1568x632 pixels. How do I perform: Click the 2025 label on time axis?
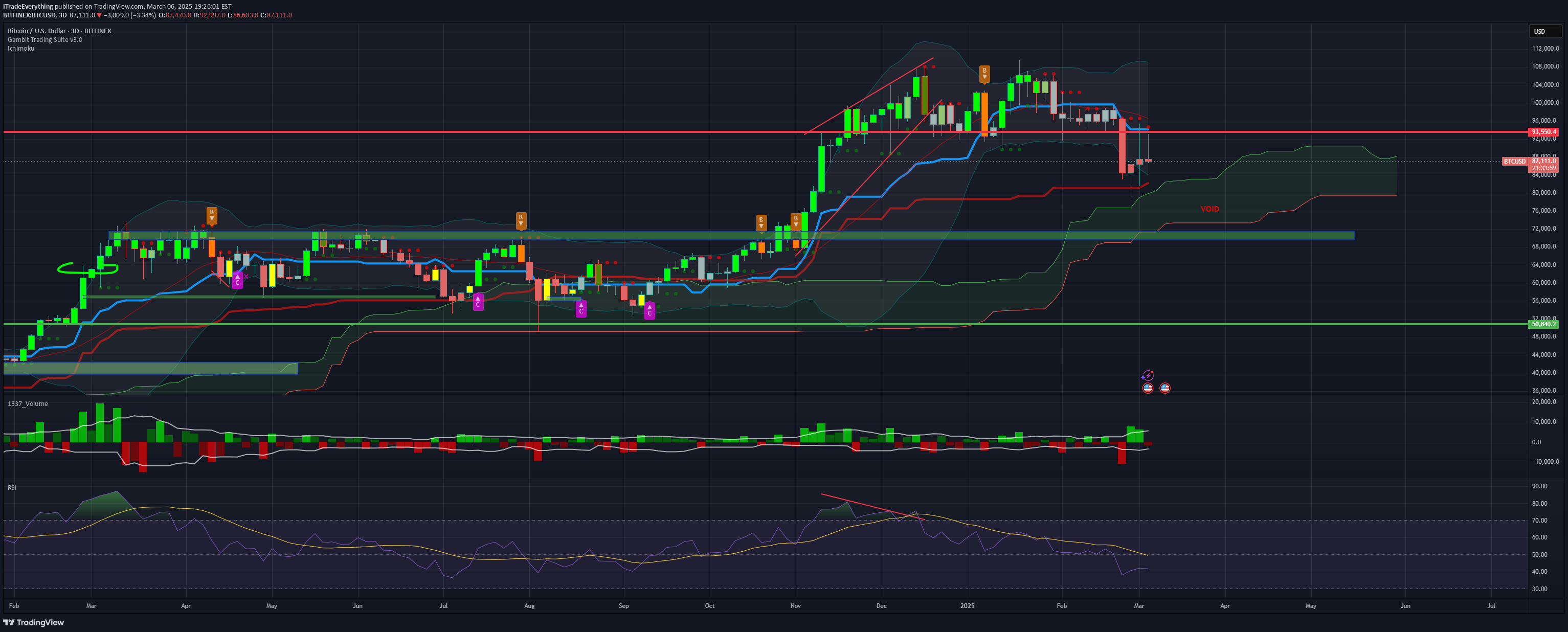(967, 606)
